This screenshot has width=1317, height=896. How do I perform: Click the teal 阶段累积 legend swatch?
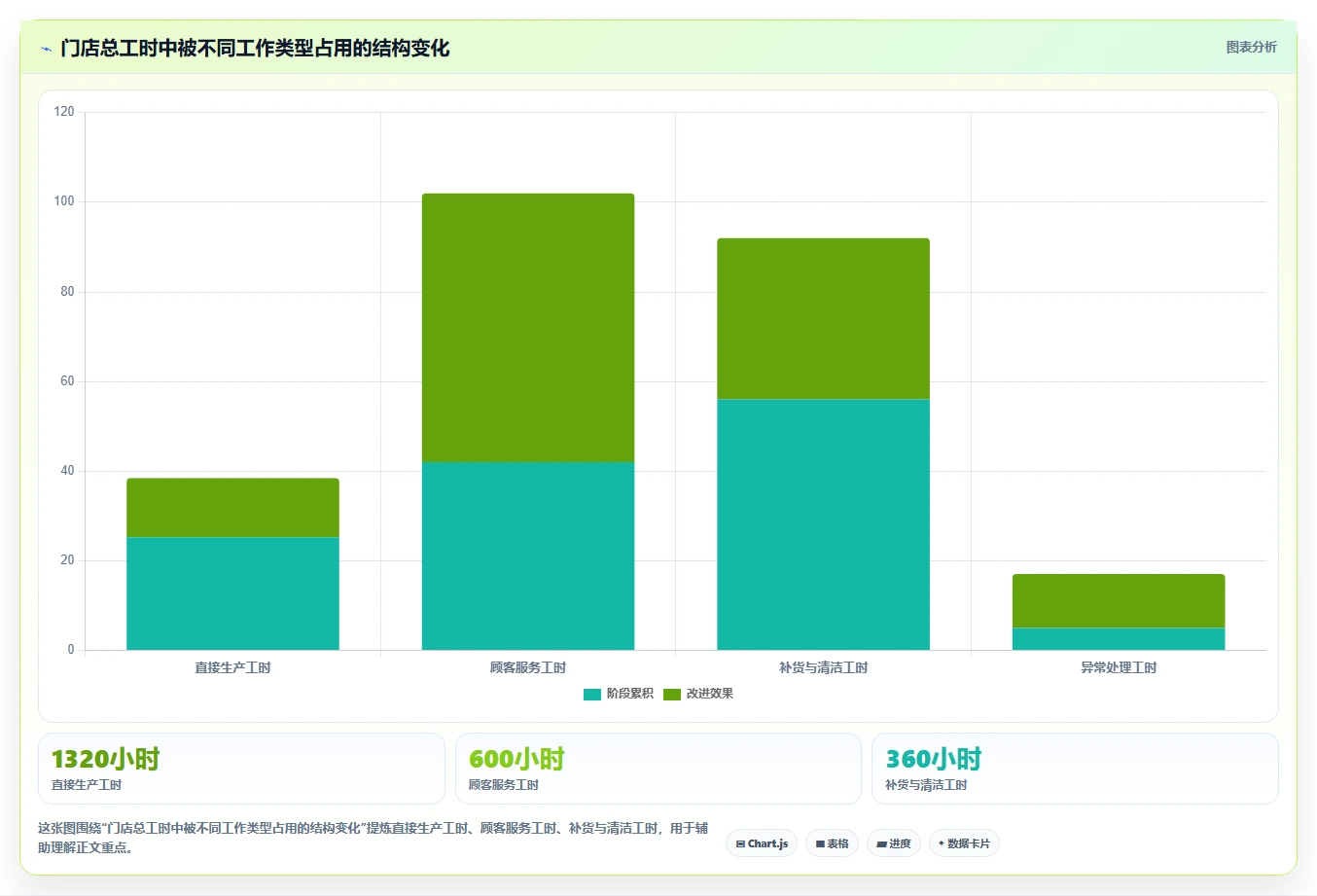pyautogui.click(x=592, y=694)
